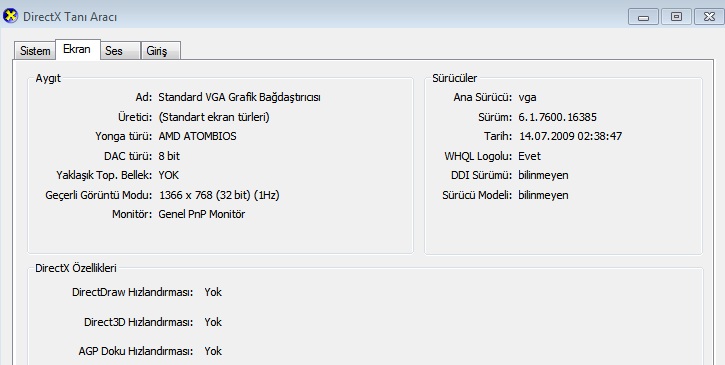725x365 pixels.
Task: Click the 'Yok' value for AGP Doku Hızlandırması
Action: 213,351
